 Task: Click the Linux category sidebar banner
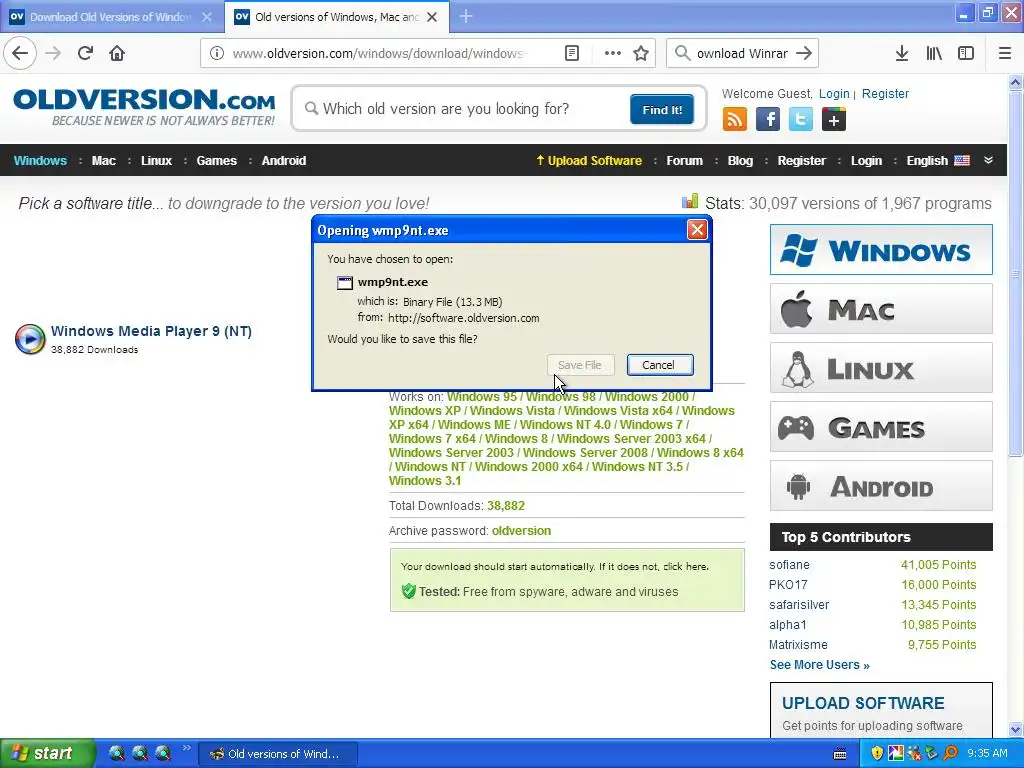click(x=881, y=368)
